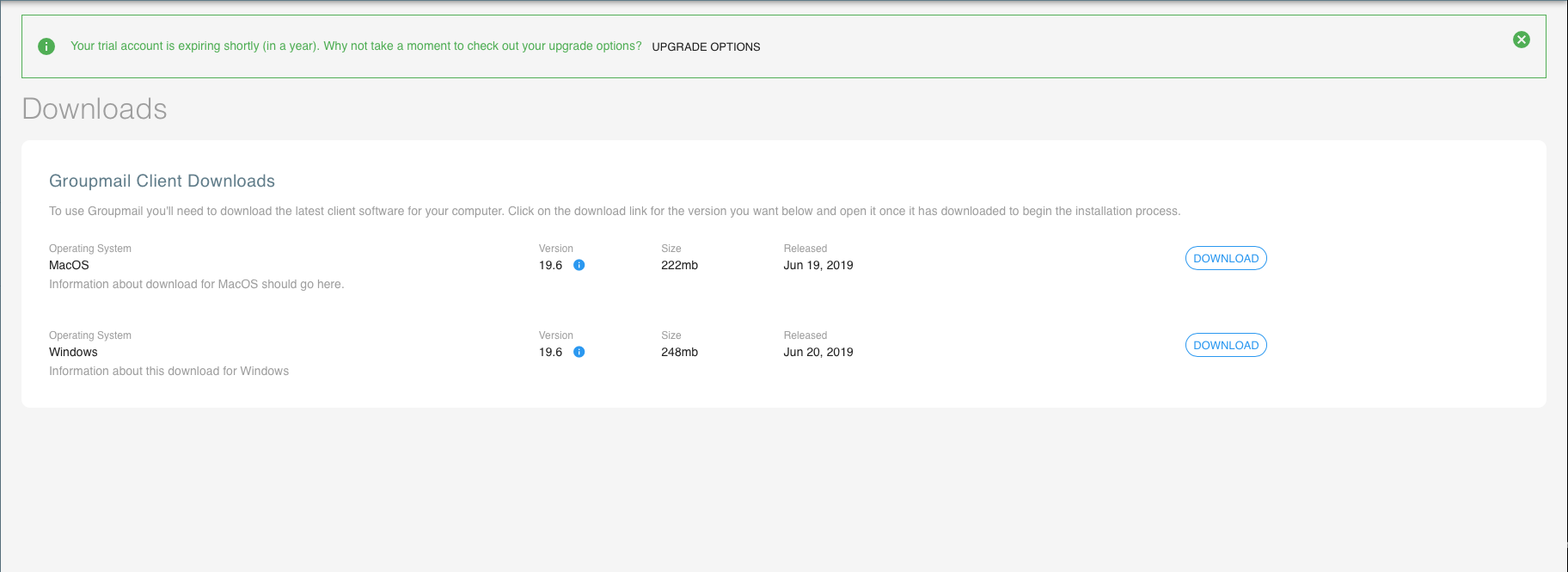The width and height of the screenshot is (1568, 572).
Task: Open UPGRADE OPTIONS link
Action: (x=706, y=46)
